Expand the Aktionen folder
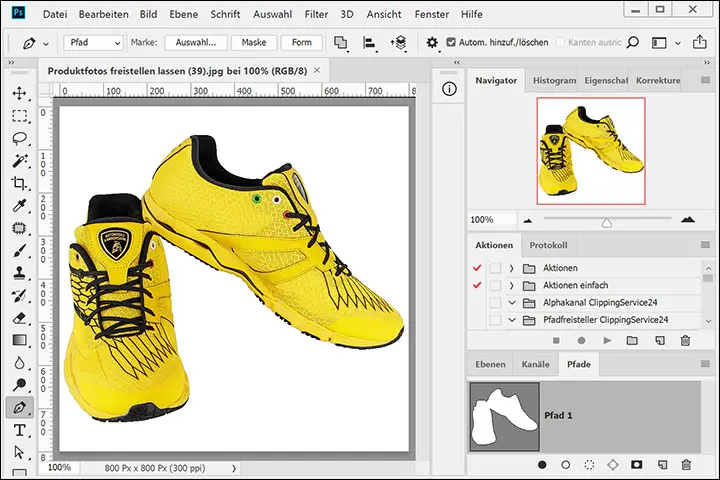The width and height of the screenshot is (720, 480). point(511,268)
